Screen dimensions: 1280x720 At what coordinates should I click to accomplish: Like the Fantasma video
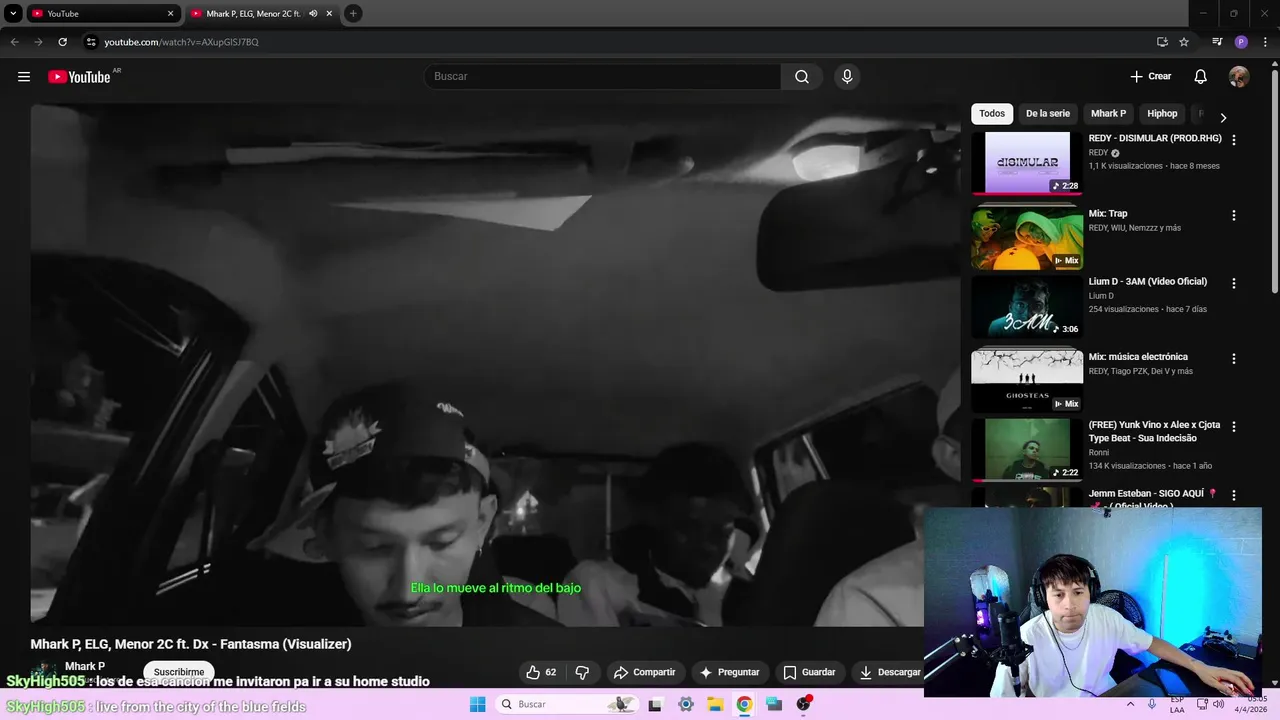(541, 672)
